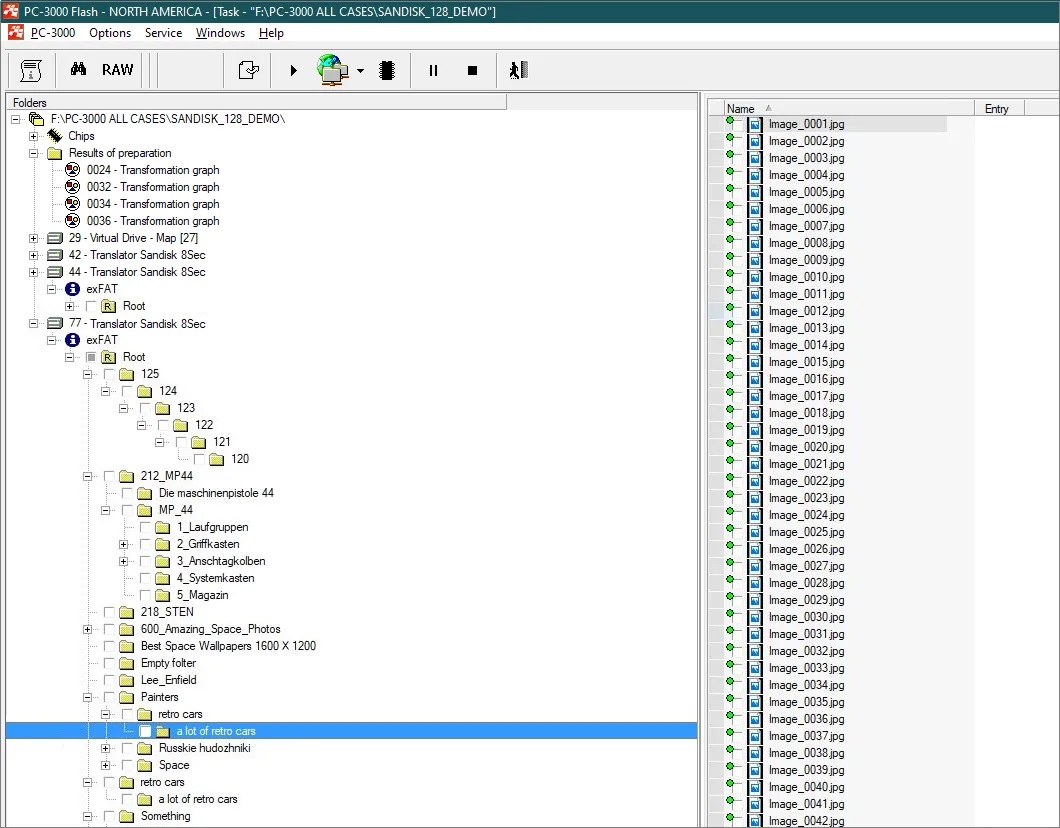This screenshot has height=828, width=1060.
Task: Check the Lee_Enfield folder checkbox
Action: point(109,680)
